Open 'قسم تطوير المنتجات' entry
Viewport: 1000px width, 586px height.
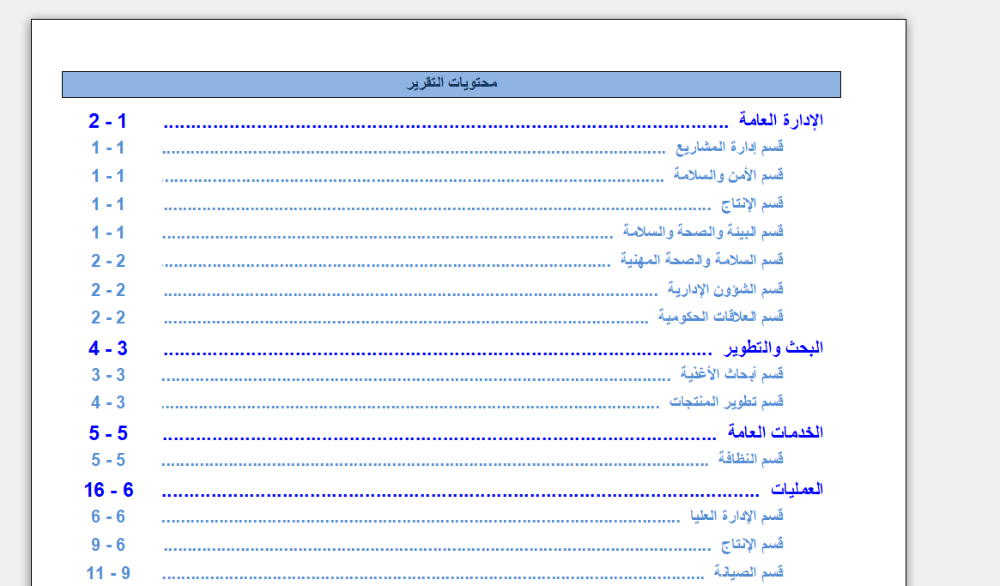tap(726, 402)
